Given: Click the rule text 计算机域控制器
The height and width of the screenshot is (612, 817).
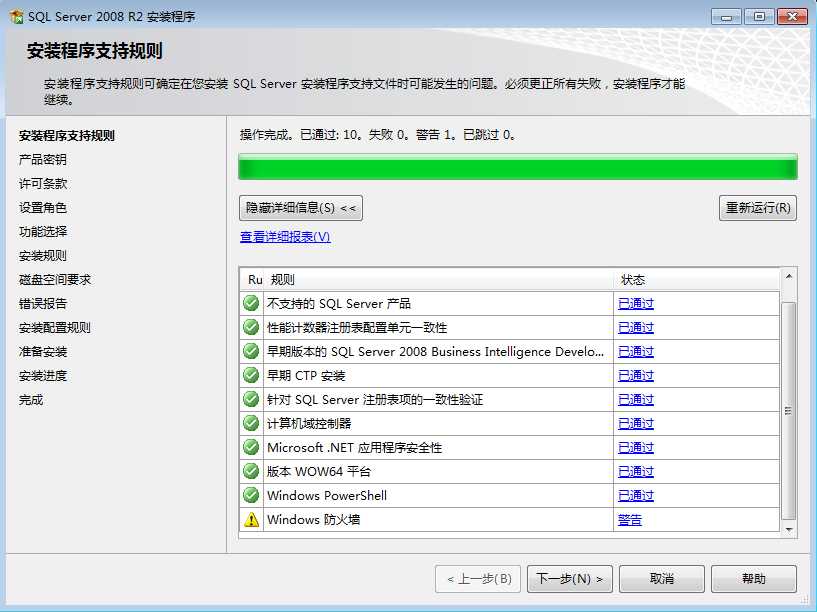Looking at the screenshot, I should coord(309,423).
